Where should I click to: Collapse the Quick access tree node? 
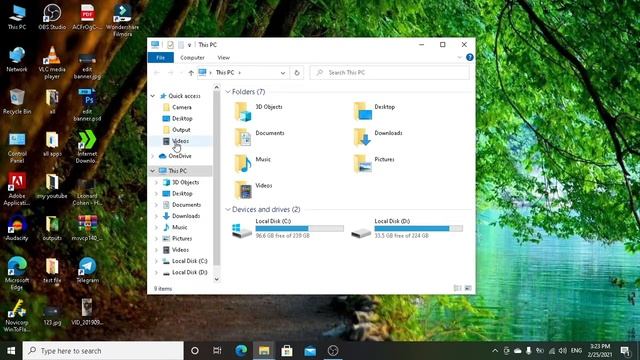click(153, 96)
